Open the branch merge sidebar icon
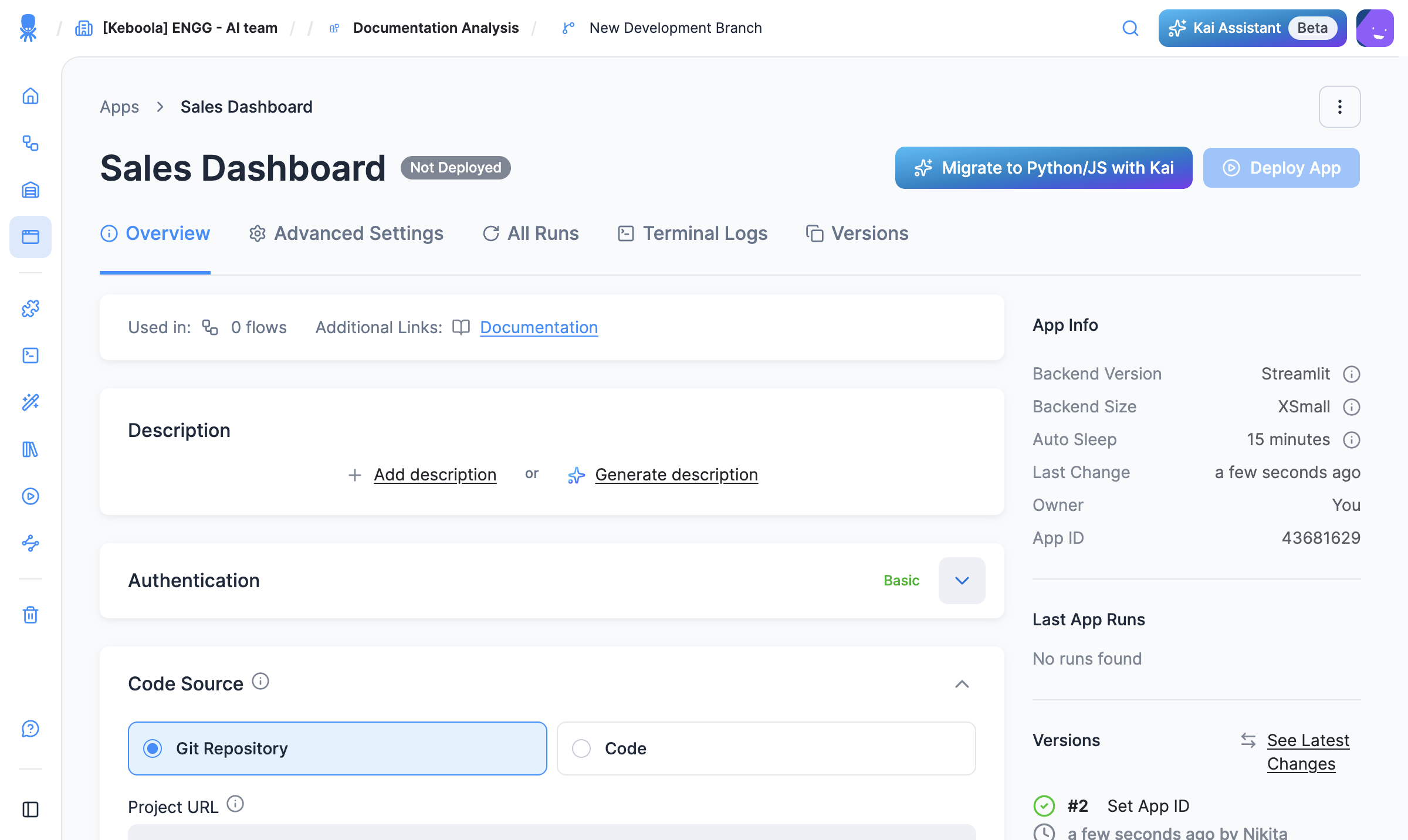This screenshot has height=840, width=1408. [x=31, y=543]
